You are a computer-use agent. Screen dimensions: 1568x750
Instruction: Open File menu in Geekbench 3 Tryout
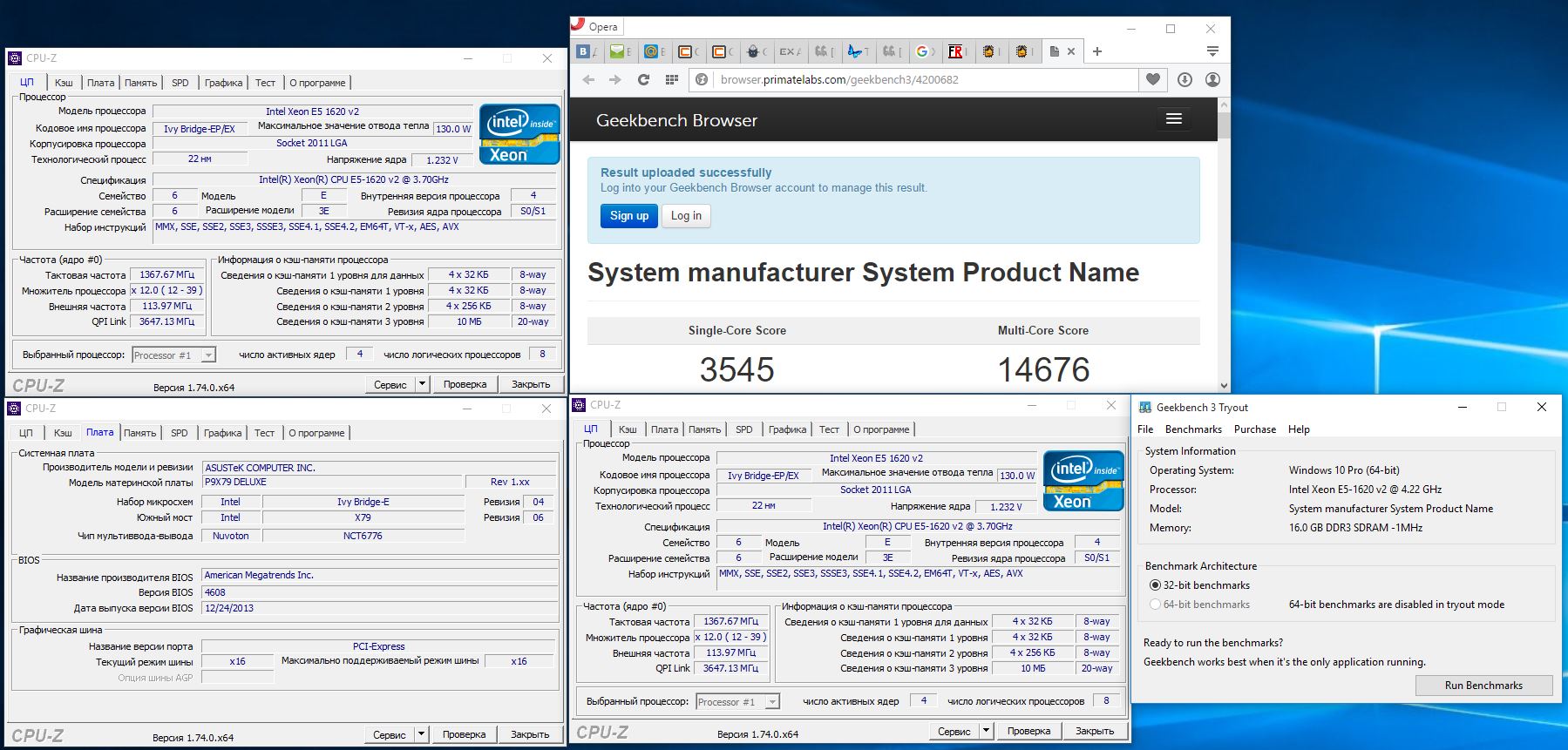[1145, 429]
